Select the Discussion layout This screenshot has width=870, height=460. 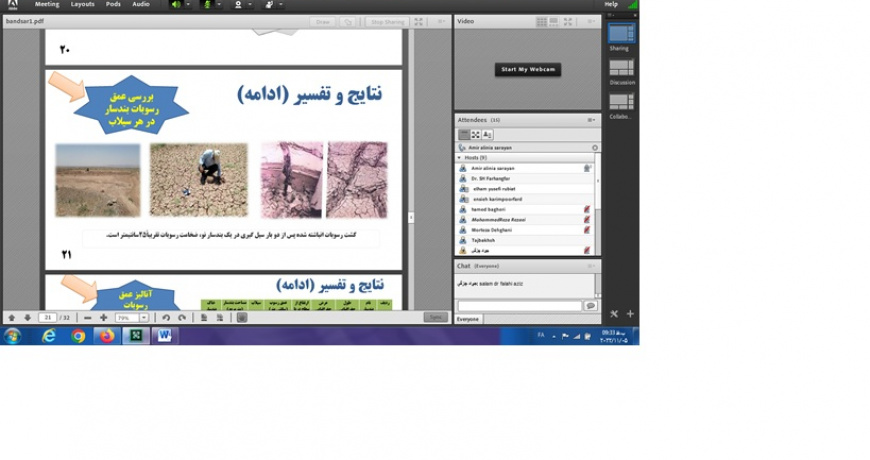tap(621, 68)
